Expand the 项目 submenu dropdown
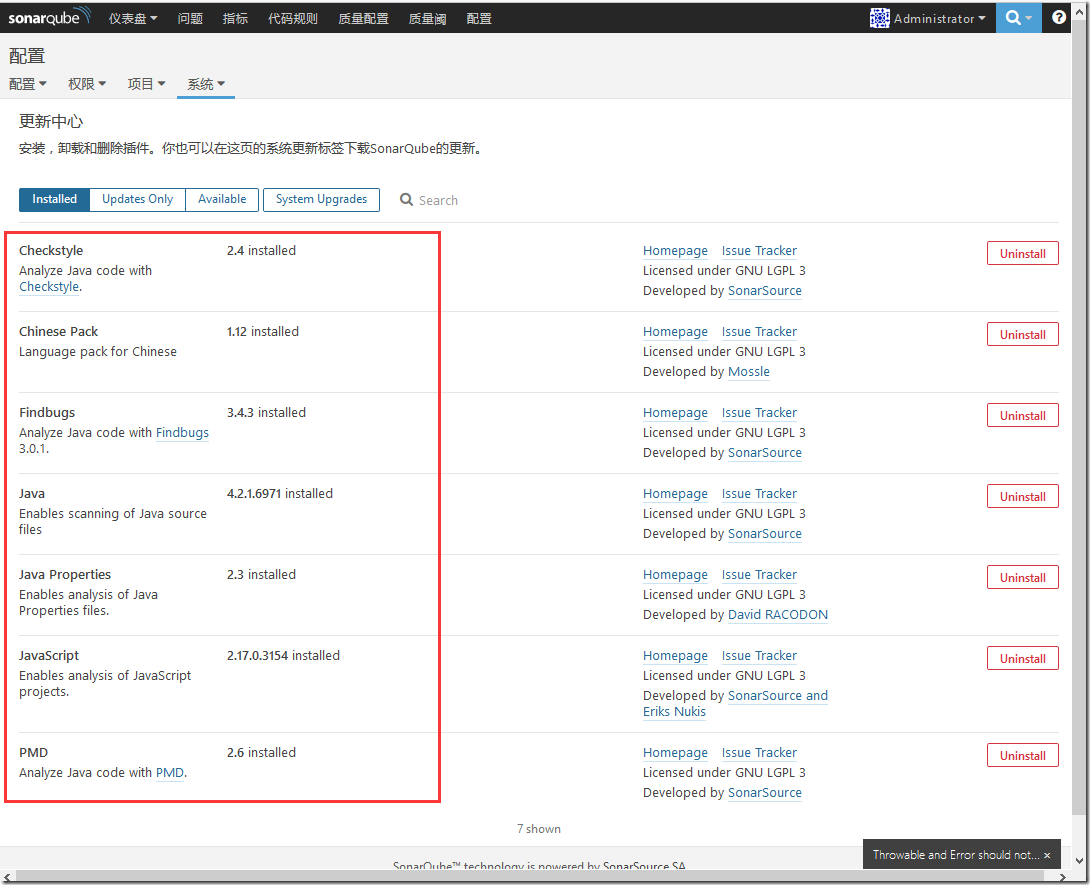 pos(147,84)
